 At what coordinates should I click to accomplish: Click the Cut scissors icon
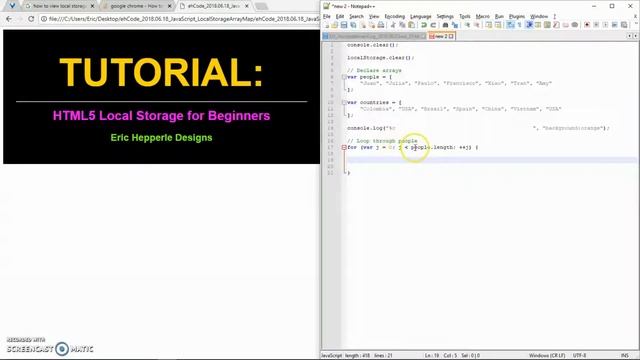393,25
